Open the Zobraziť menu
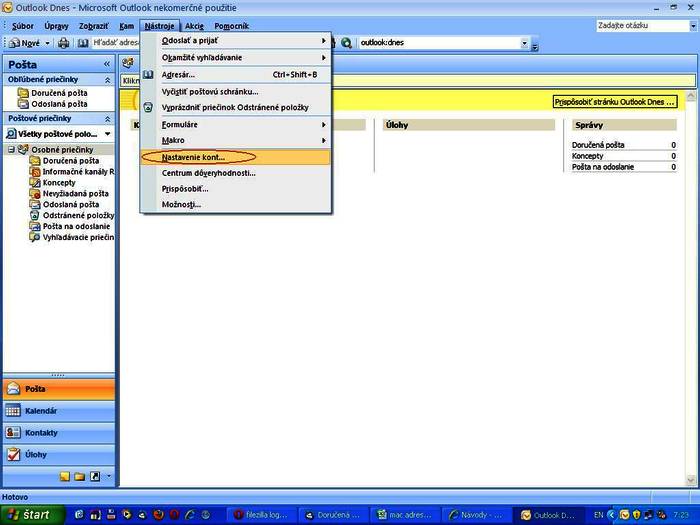 click(x=93, y=26)
